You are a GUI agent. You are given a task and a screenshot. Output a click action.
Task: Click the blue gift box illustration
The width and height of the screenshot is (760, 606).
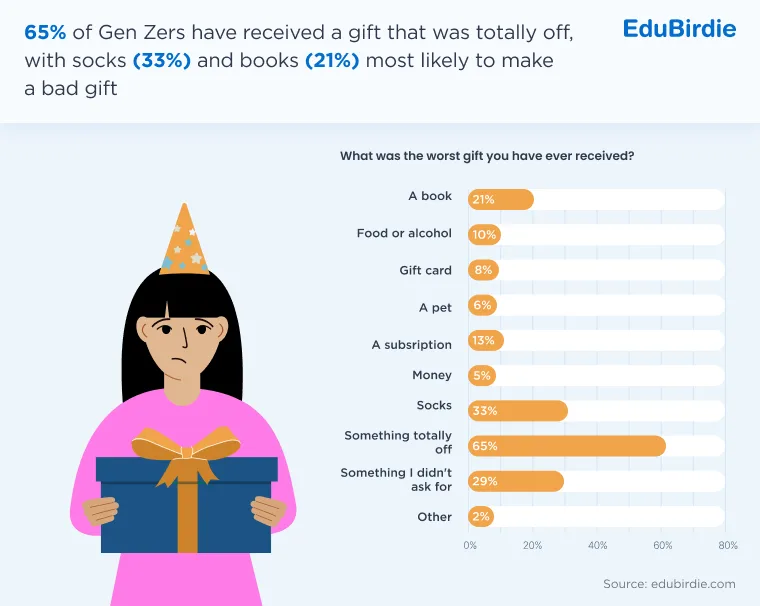point(187,504)
